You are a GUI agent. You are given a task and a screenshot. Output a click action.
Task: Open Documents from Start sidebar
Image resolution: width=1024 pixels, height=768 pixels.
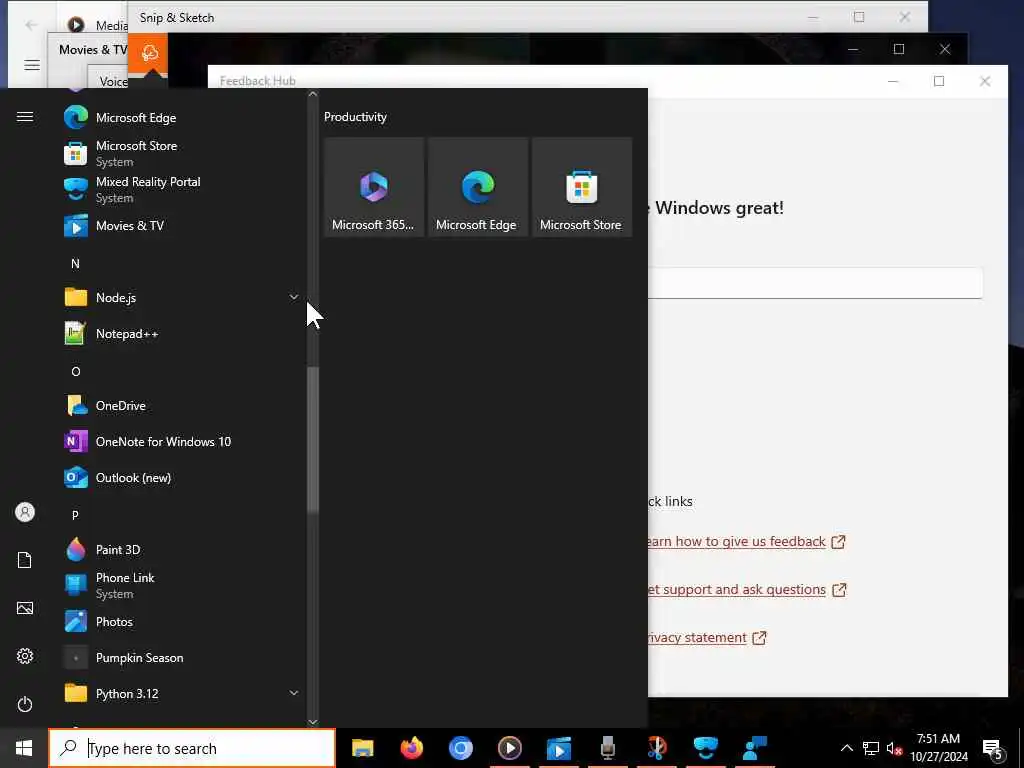click(x=25, y=560)
